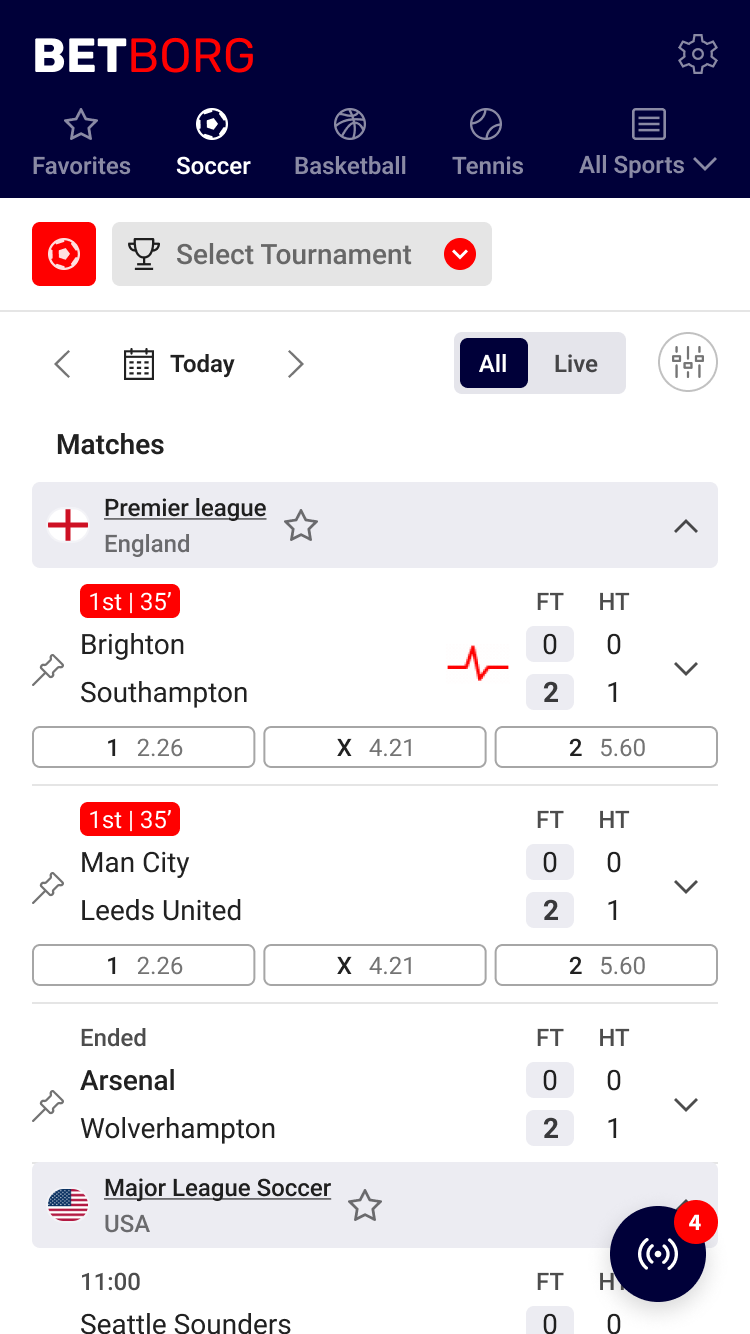The image size is (750, 1334).
Task: Collapse the Premier league section
Action: [x=686, y=526]
